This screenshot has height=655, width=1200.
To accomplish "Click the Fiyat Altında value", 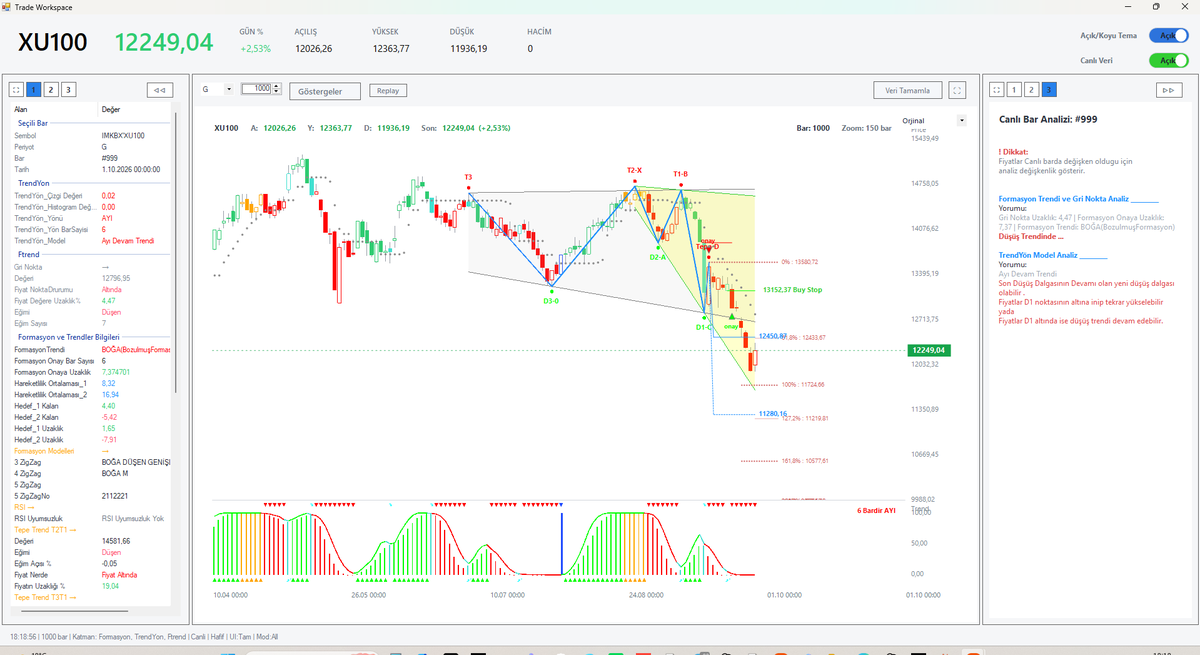I will coord(118,575).
